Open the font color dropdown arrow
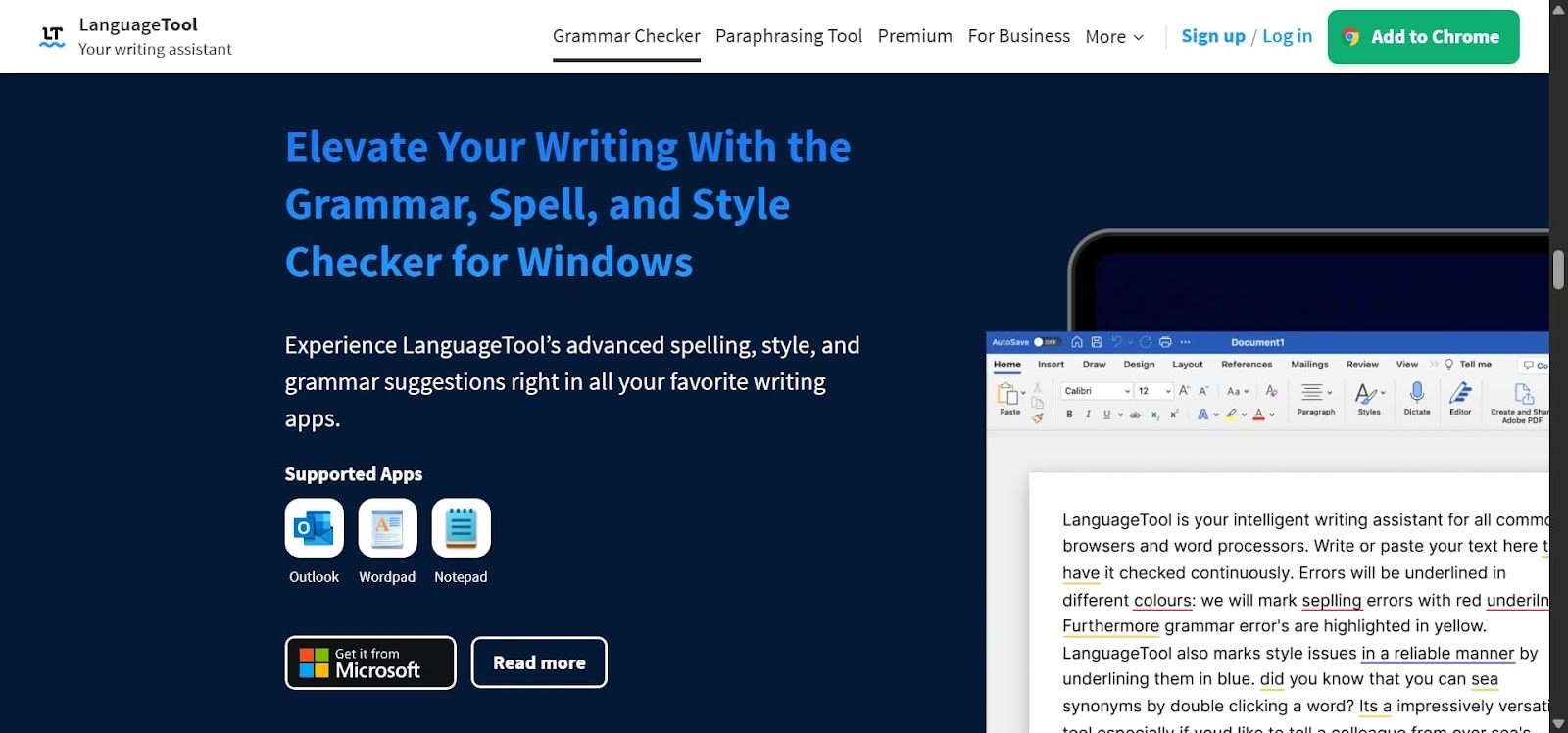This screenshot has height=733, width=1568. coord(1272,415)
